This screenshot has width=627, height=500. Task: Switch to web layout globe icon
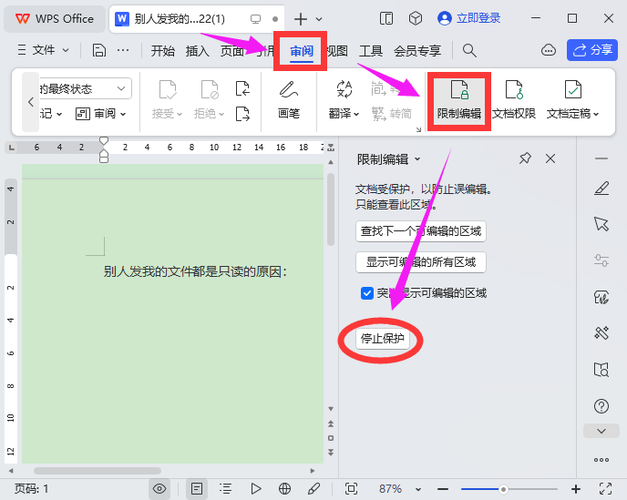(285, 489)
